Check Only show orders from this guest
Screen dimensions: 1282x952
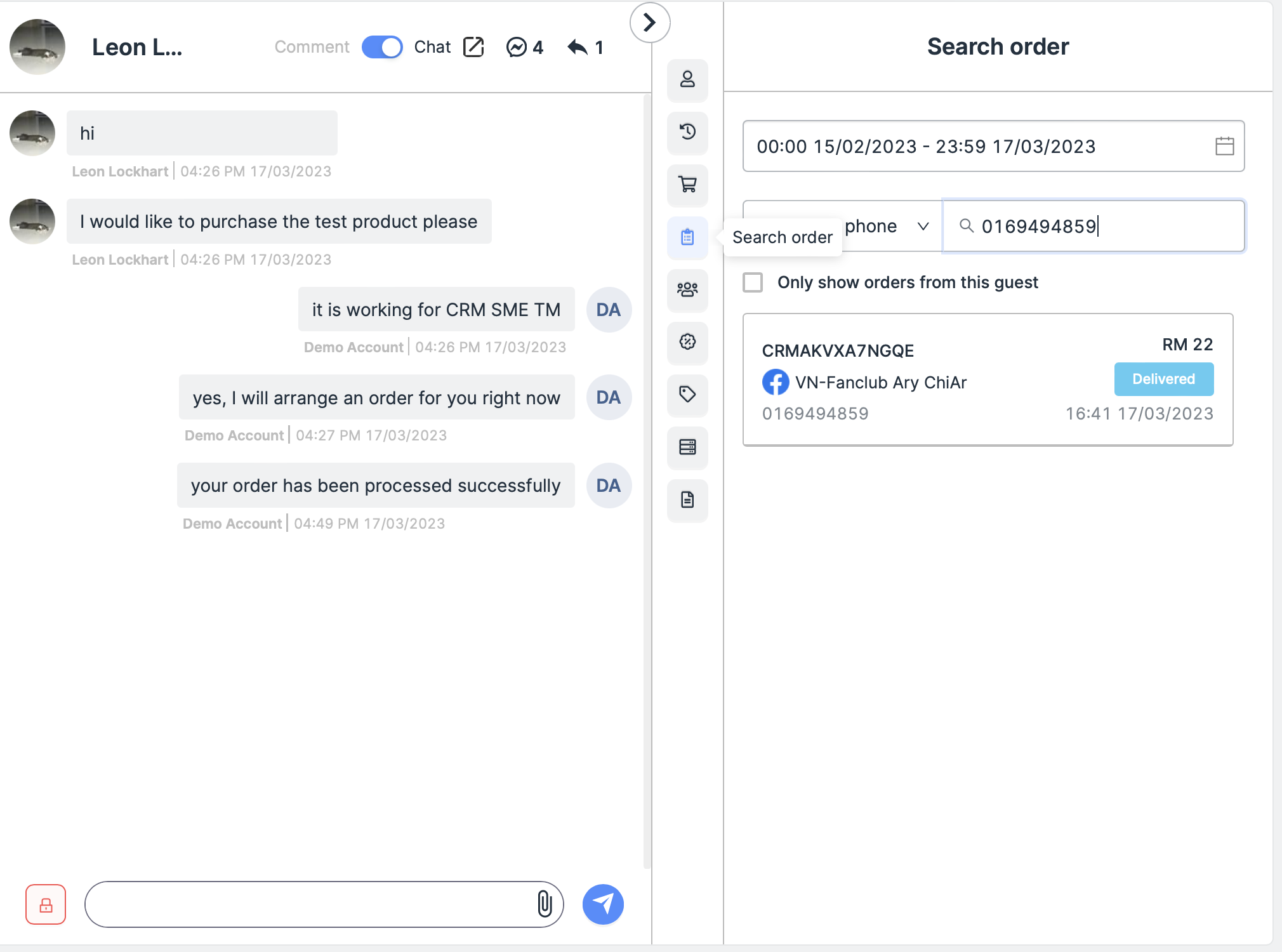753,282
